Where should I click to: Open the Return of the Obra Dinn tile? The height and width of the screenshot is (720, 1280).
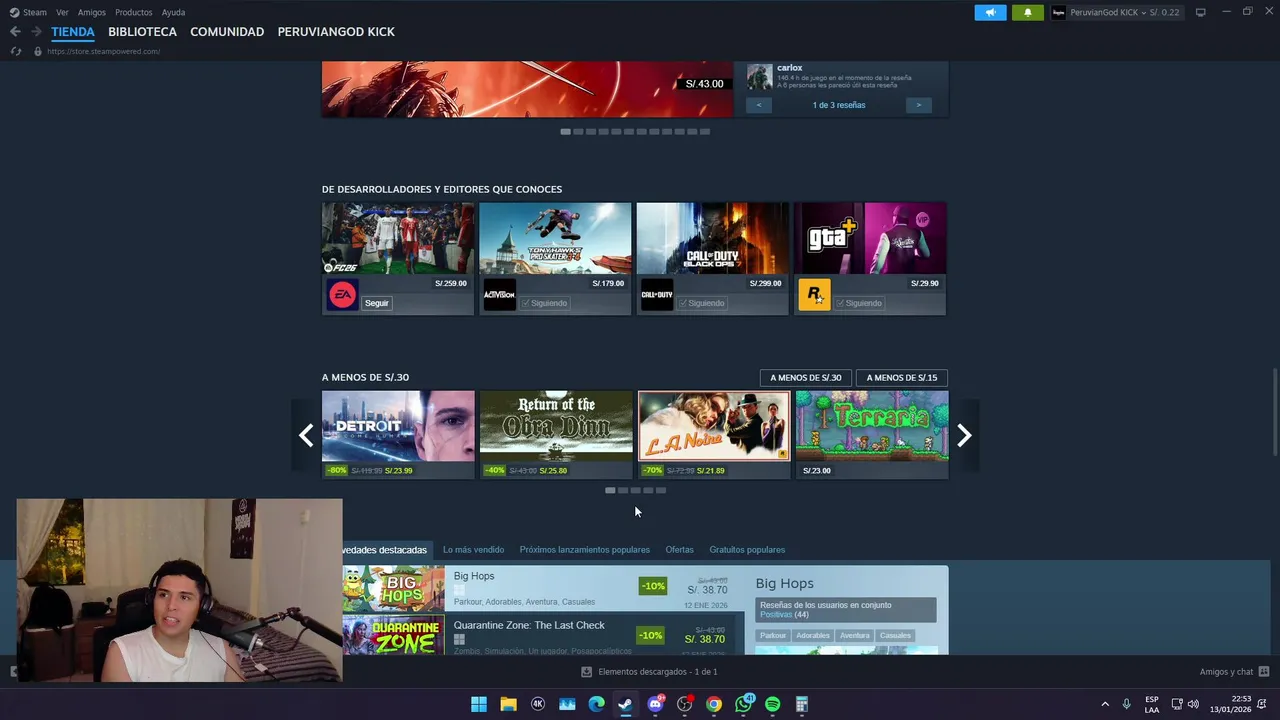click(555, 434)
